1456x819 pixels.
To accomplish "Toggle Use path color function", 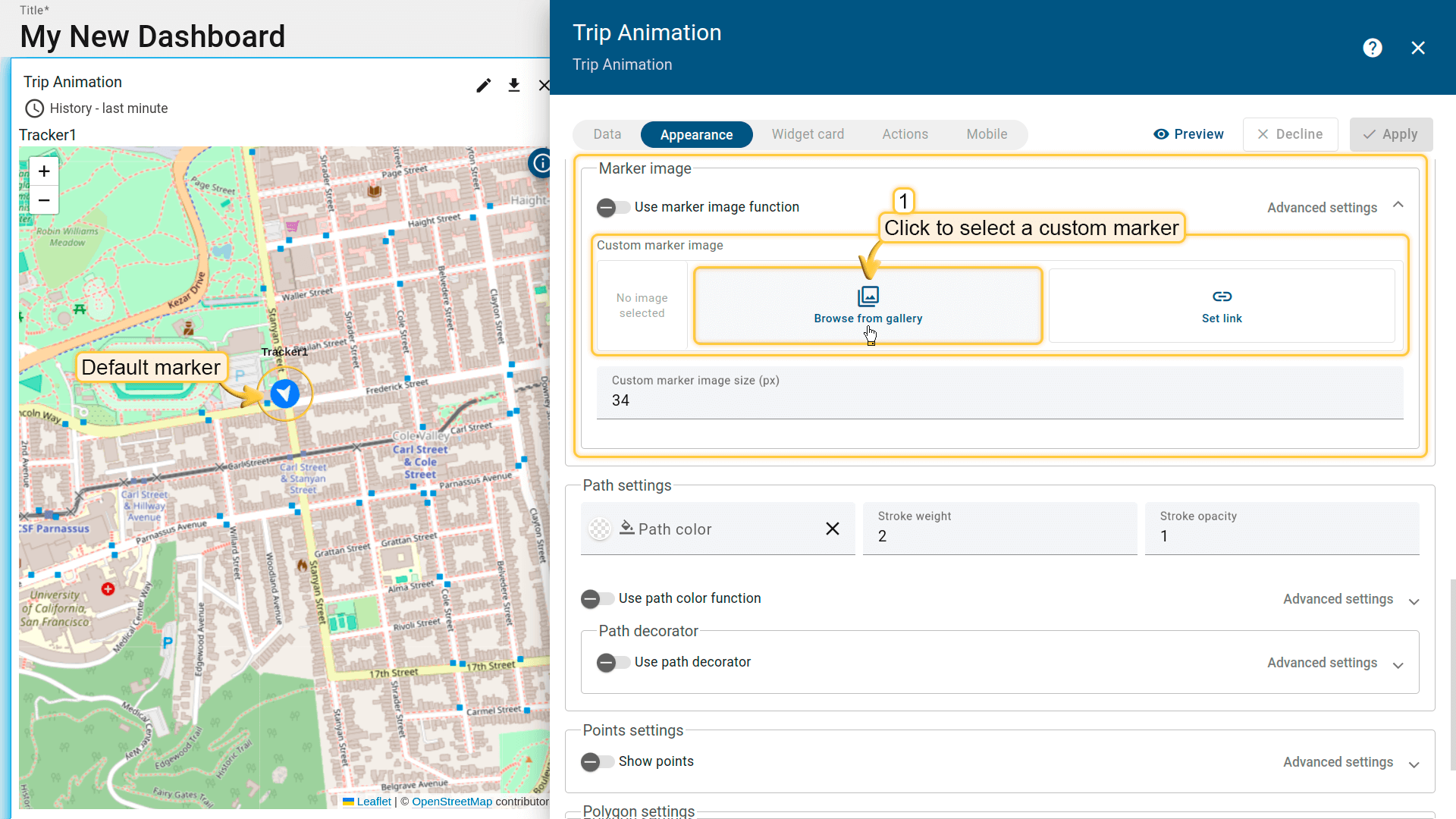I will [597, 599].
